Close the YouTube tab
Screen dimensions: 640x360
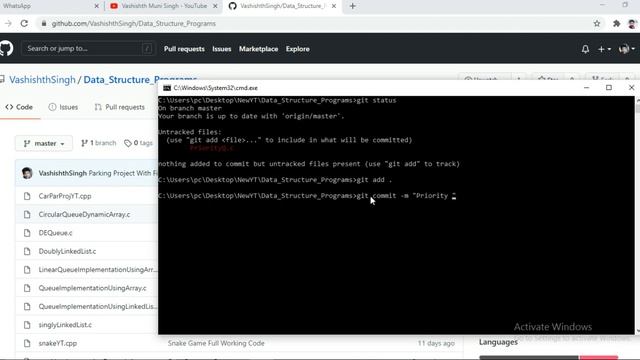pyautogui.click(x=215, y=6)
